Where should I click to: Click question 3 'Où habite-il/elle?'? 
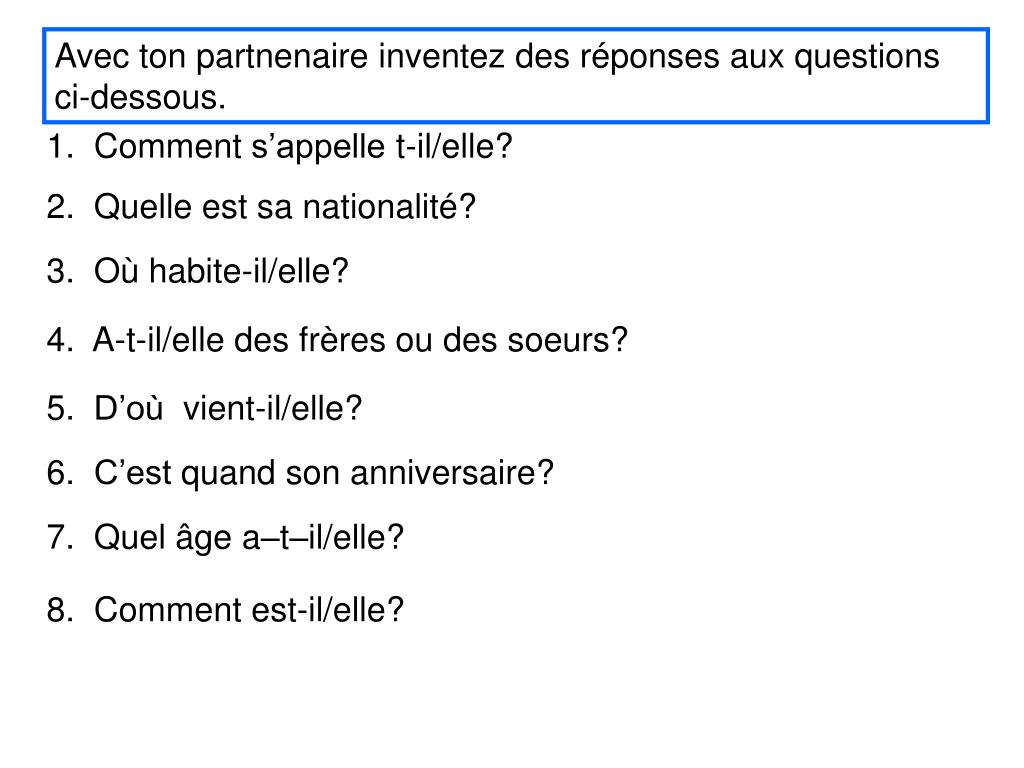[221, 271]
